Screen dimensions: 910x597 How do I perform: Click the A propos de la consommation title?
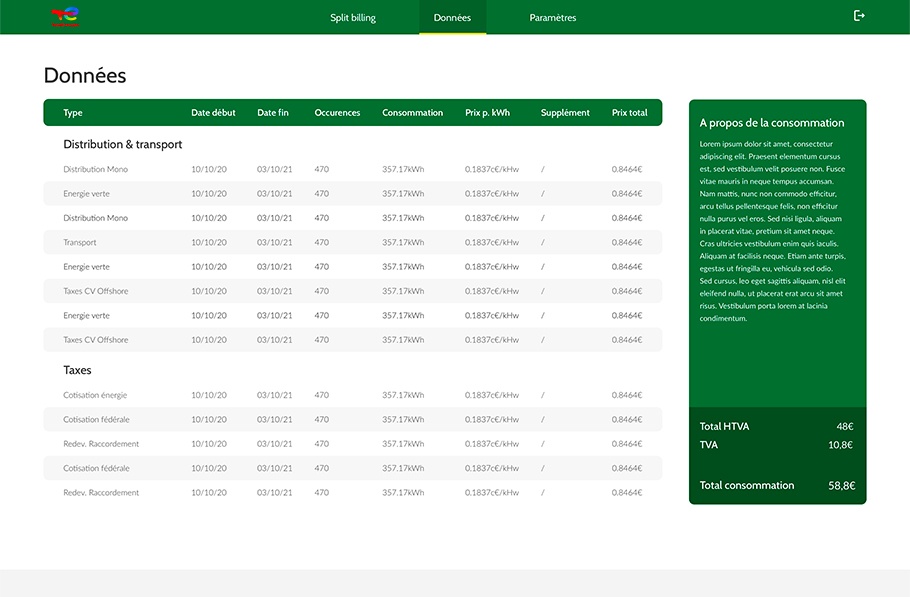point(772,123)
